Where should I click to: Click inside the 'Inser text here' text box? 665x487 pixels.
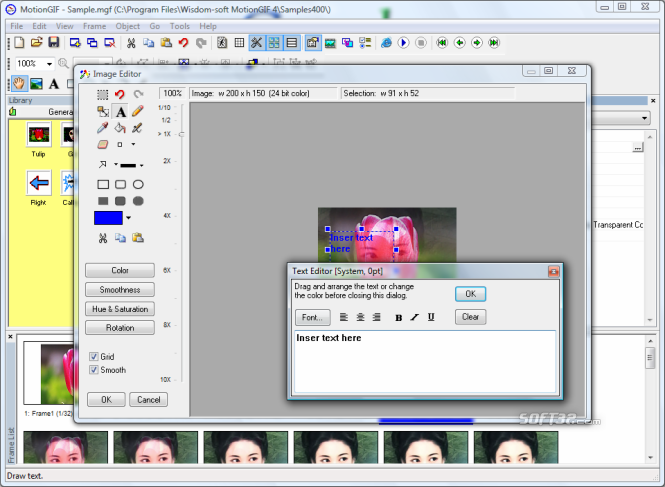425,361
